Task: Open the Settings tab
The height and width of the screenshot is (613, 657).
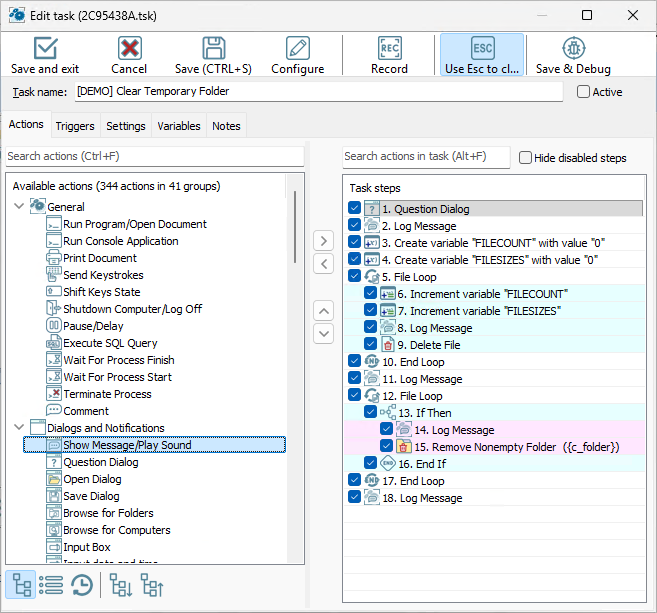Action: pos(126,126)
